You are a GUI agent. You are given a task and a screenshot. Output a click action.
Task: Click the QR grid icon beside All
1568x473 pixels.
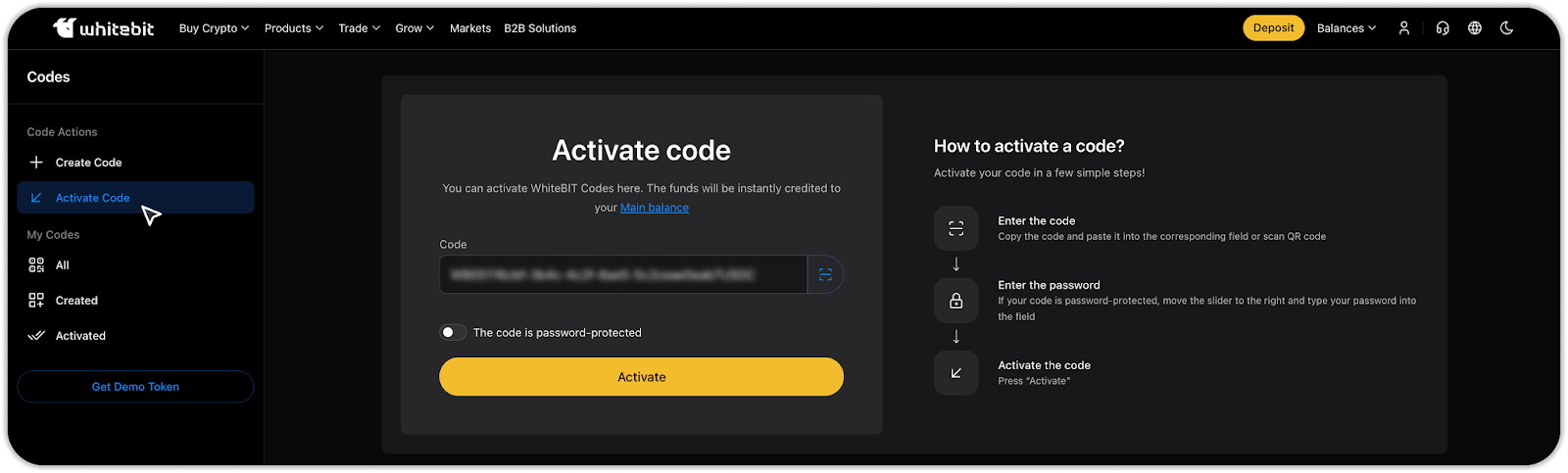(x=36, y=265)
